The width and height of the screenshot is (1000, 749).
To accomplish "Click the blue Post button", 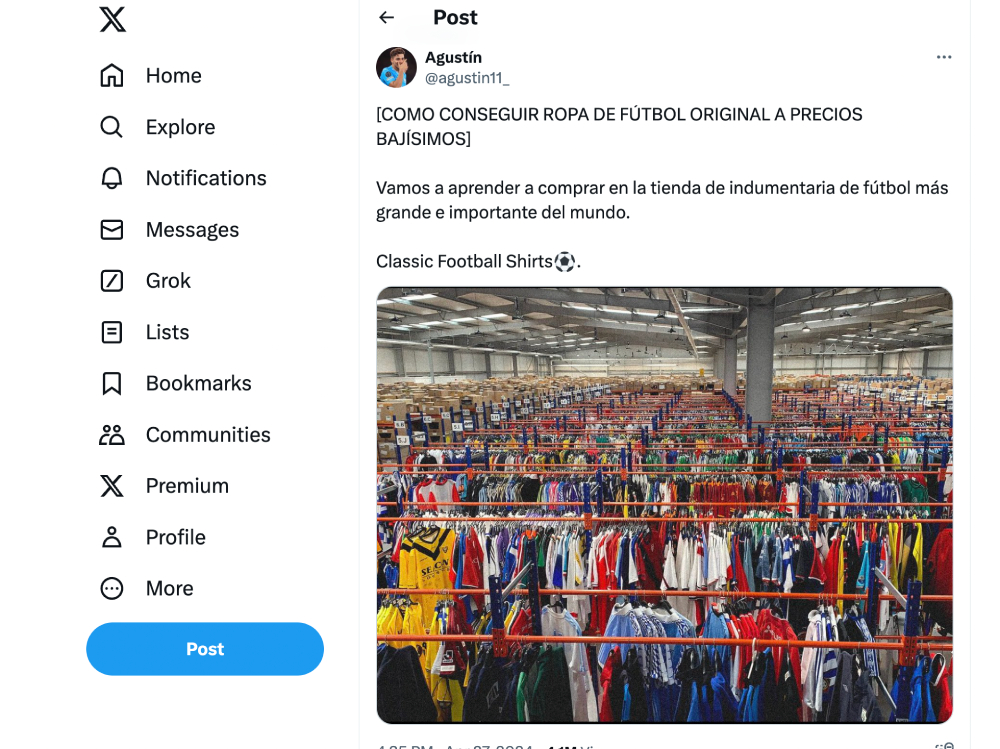I will pos(205,649).
